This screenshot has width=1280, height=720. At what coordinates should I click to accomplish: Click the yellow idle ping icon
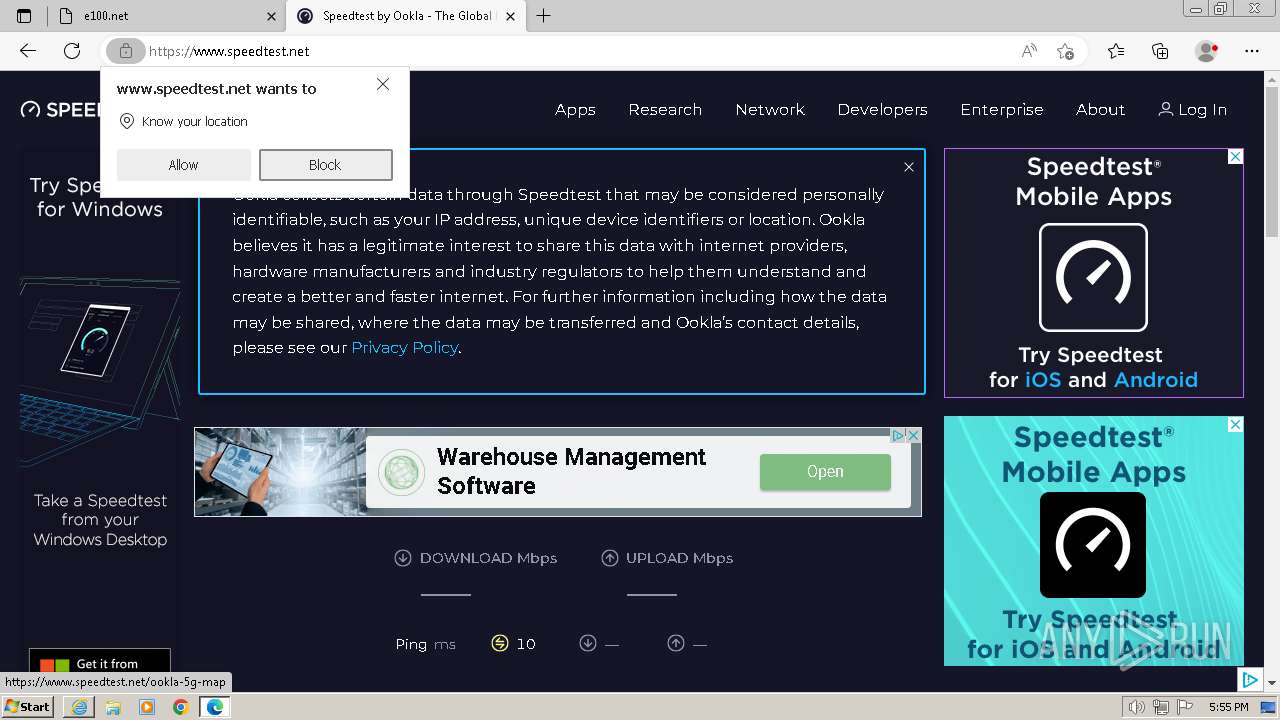[500, 643]
